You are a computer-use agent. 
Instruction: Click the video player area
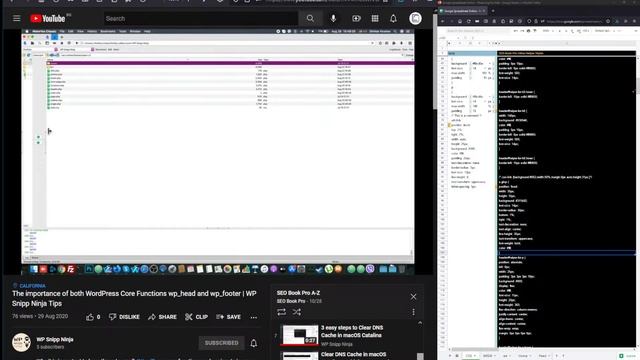point(218,152)
